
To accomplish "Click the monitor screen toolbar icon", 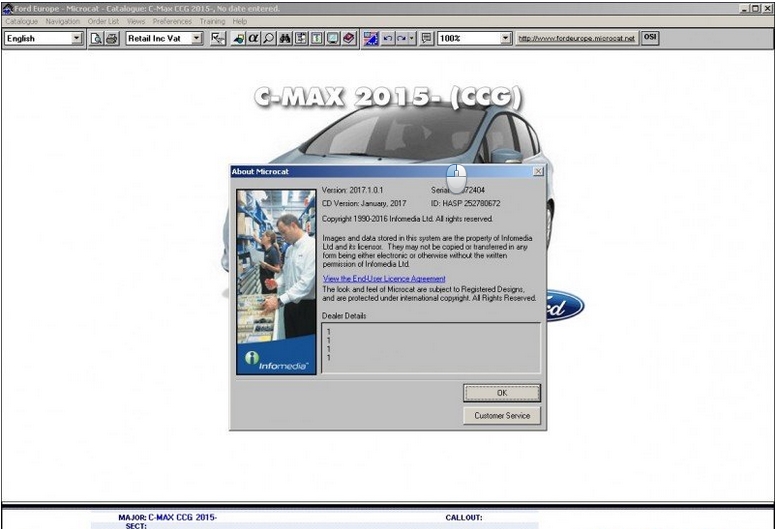I will (x=333, y=38).
